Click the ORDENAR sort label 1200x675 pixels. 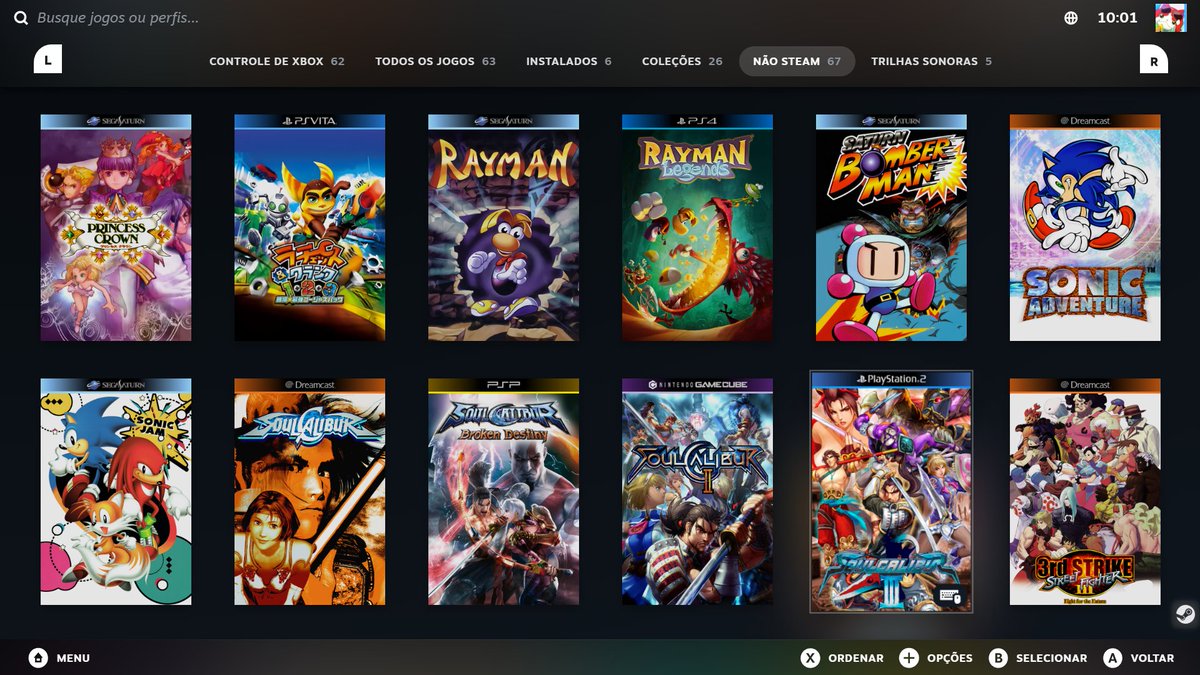pos(856,658)
